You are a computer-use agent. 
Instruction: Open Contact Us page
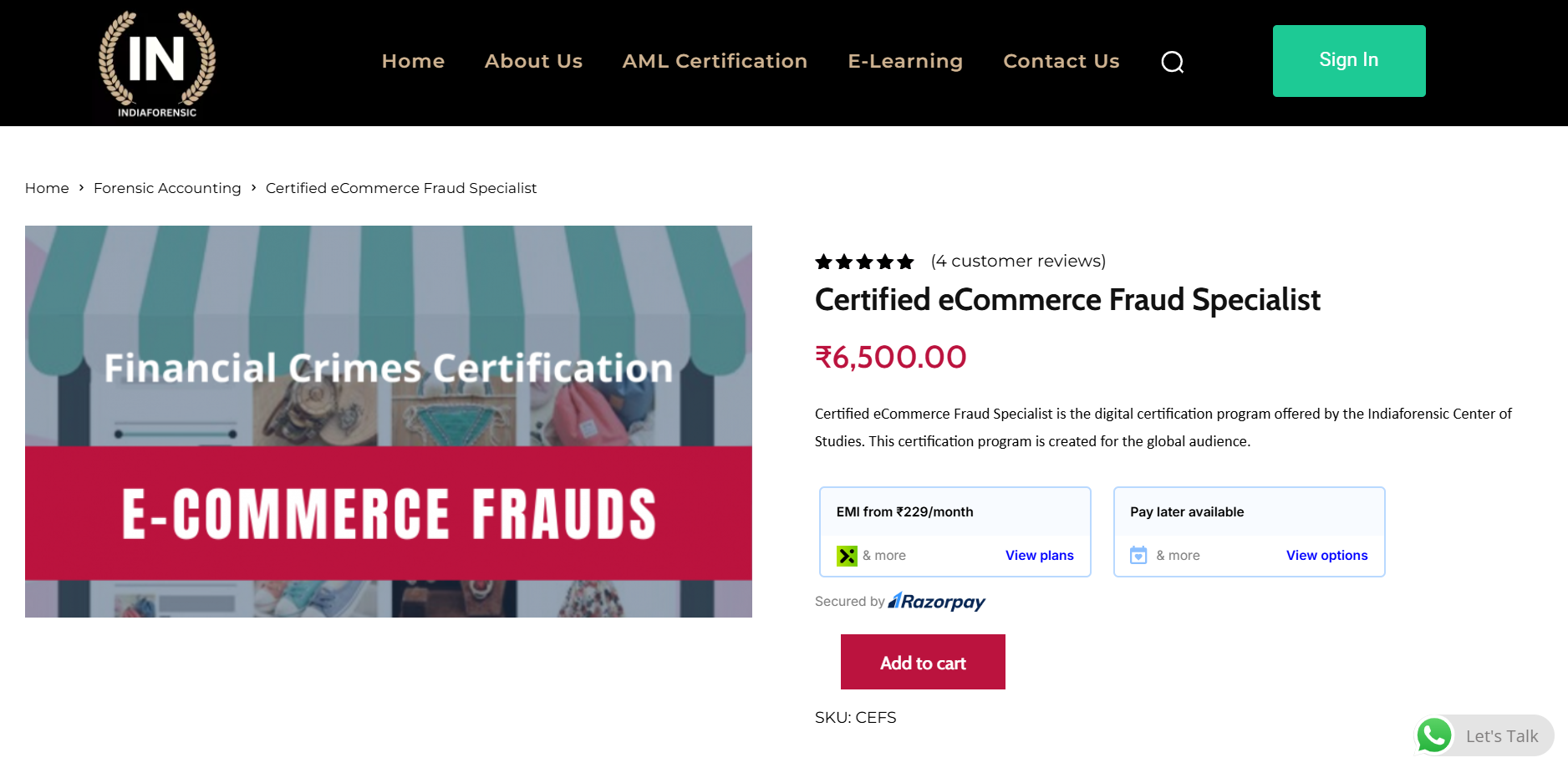pyautogui.click(x=1061, y=61)
